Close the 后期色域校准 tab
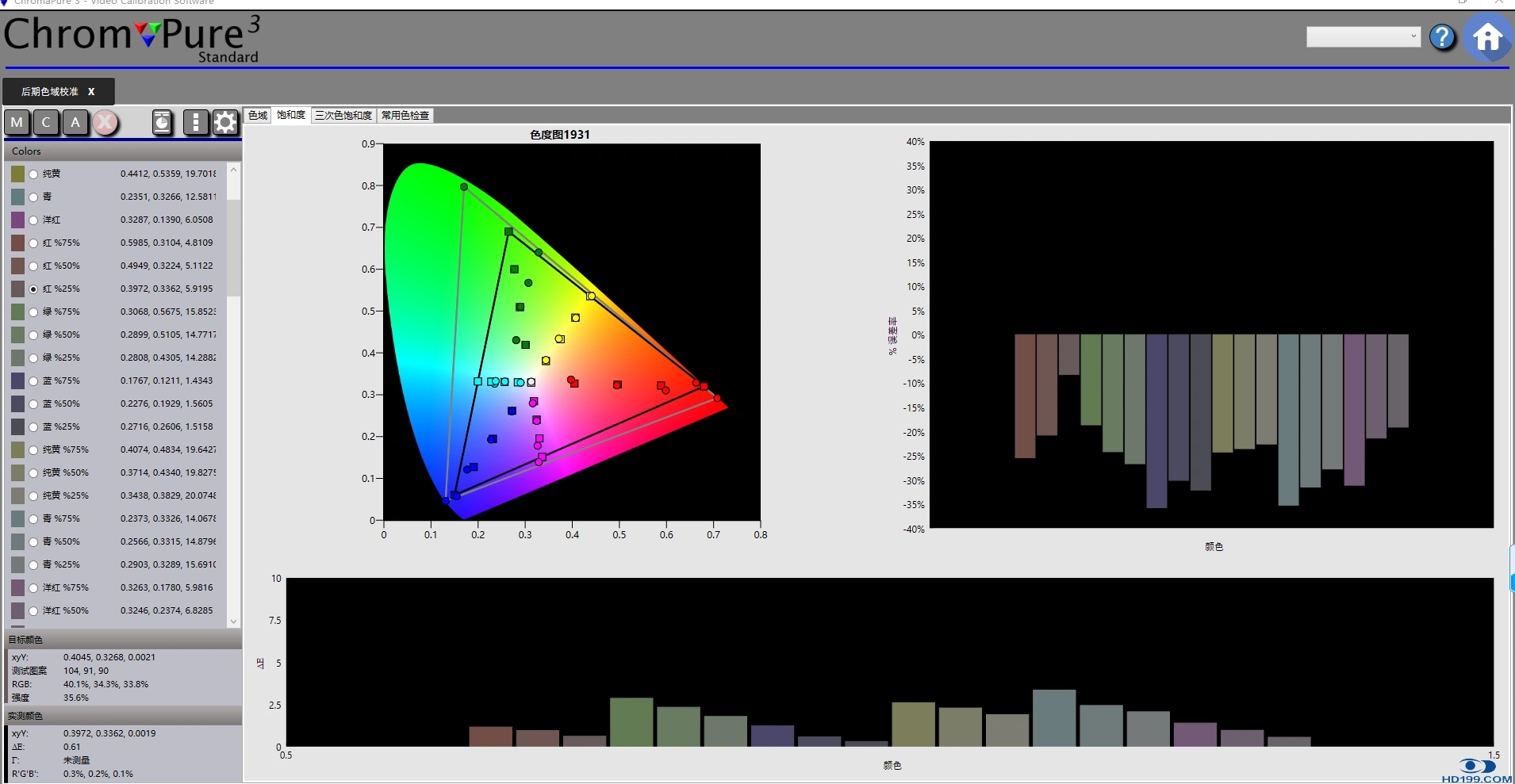 [91, 92]
